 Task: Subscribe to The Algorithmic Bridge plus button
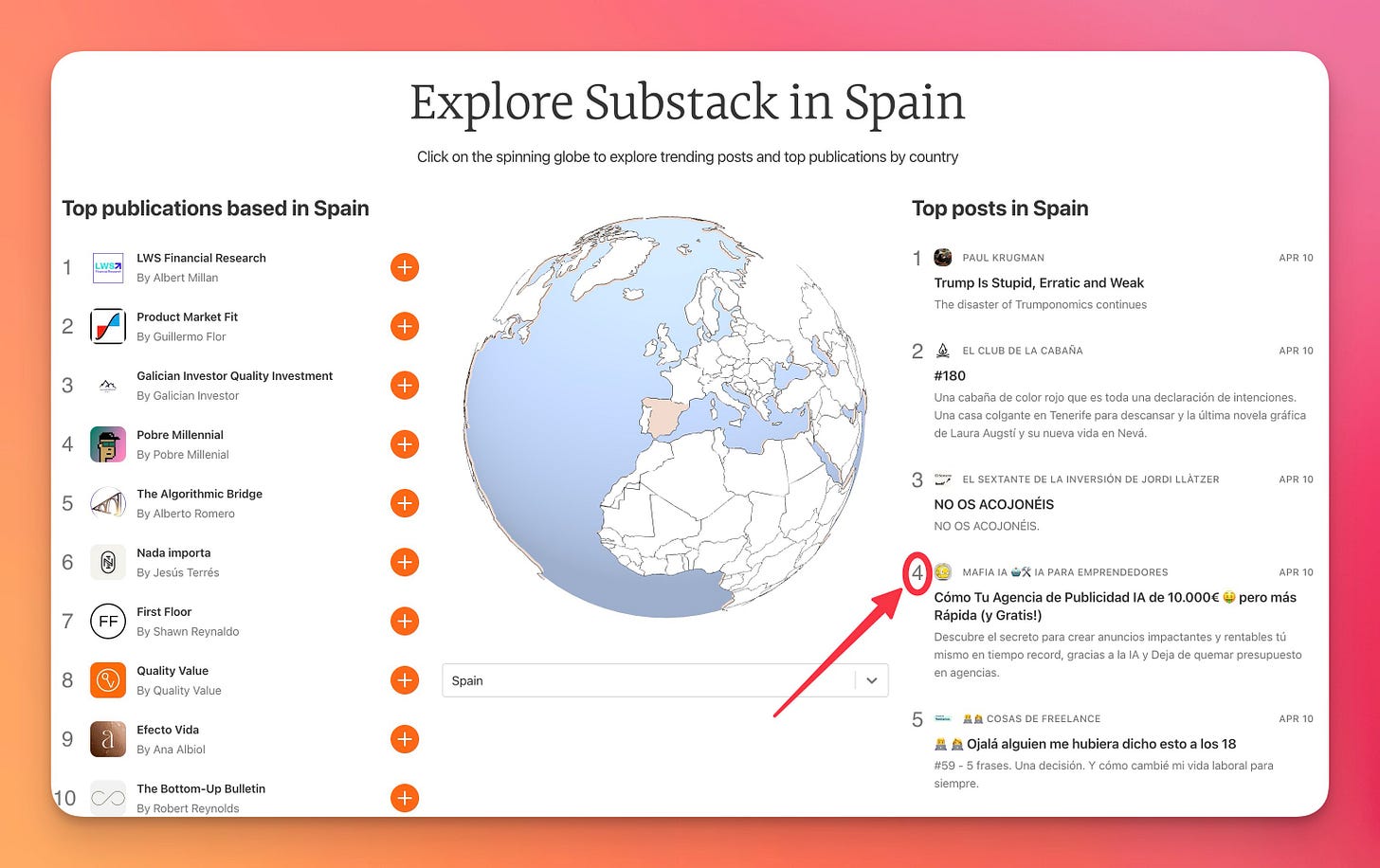[x=405, y=503]
